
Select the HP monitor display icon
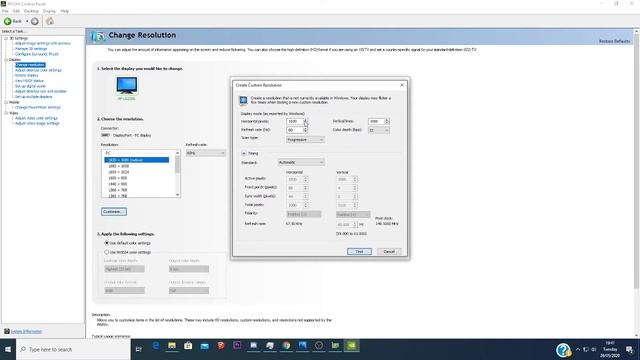[x=127, y=85]
